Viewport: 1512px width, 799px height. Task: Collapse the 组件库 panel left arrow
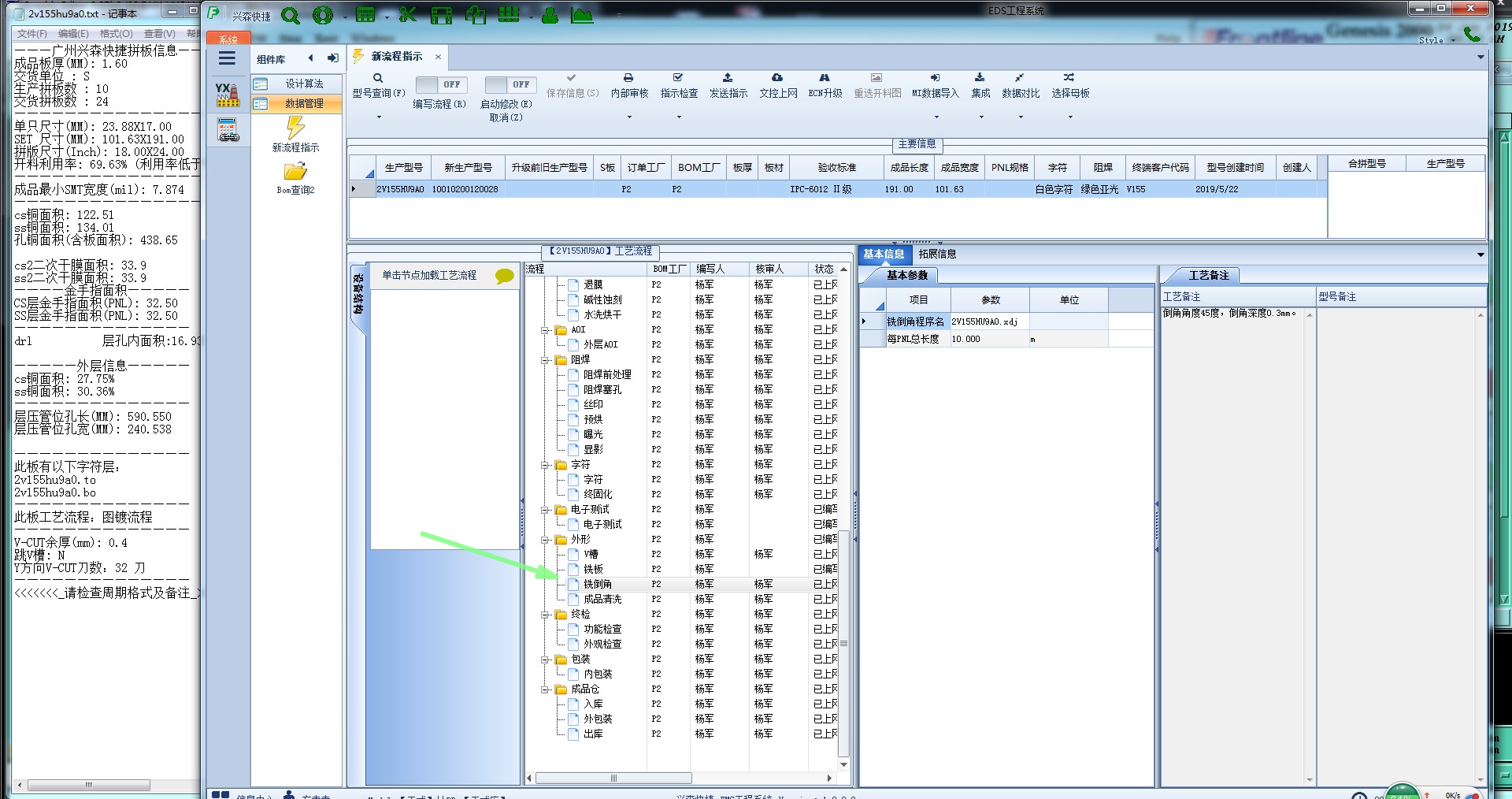[310, 58]
